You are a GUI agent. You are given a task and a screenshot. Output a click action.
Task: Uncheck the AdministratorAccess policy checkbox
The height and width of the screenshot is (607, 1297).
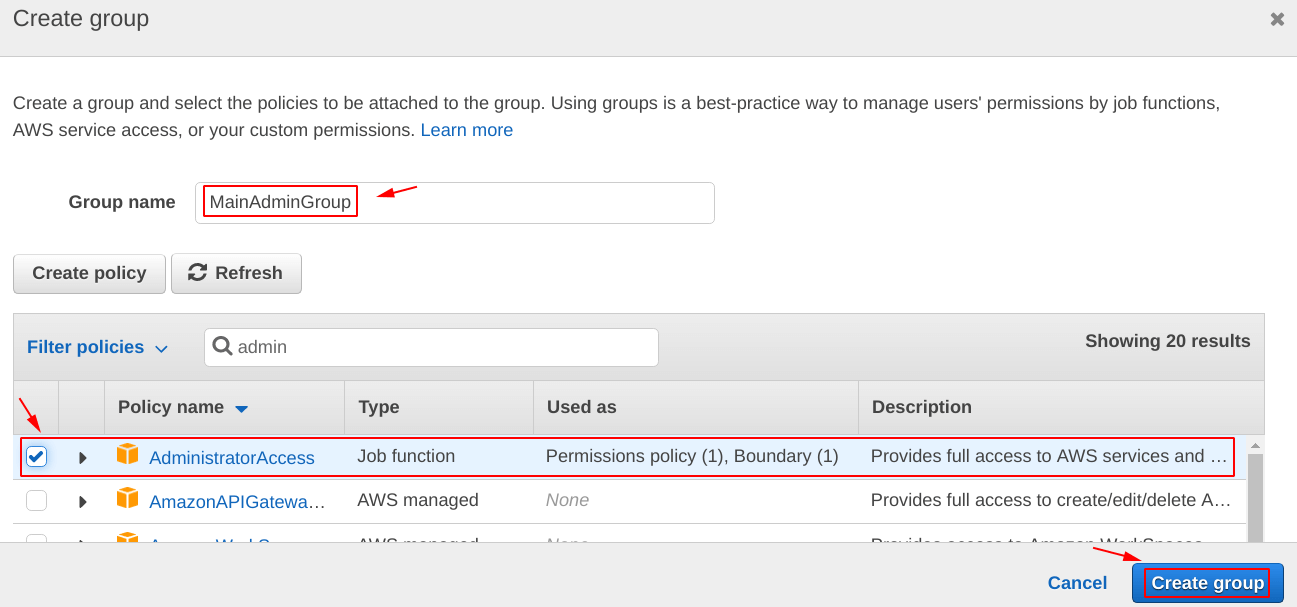(x=36, y=456)
